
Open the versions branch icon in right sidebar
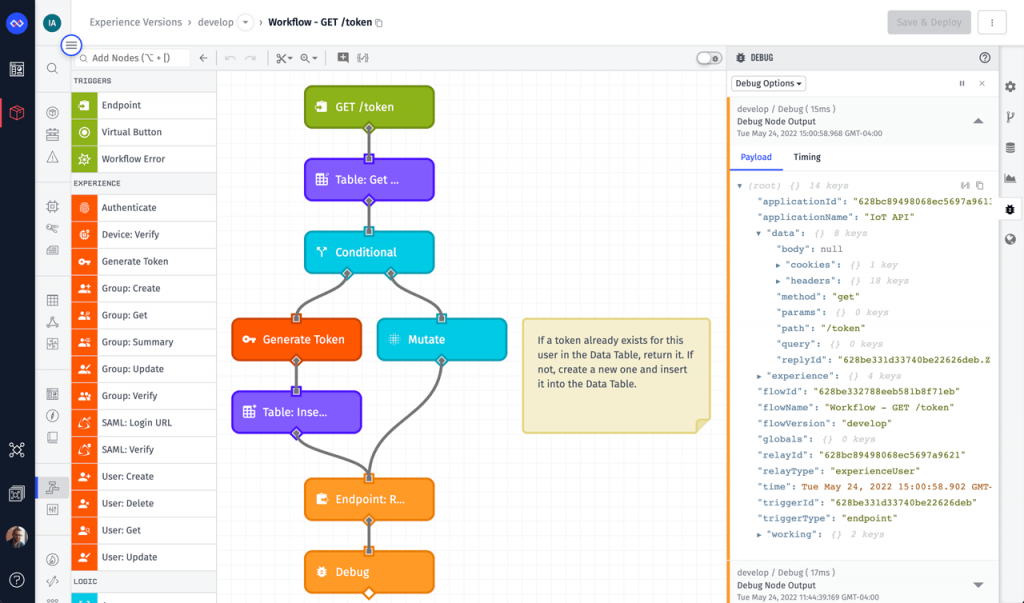tap(1010, 117)
